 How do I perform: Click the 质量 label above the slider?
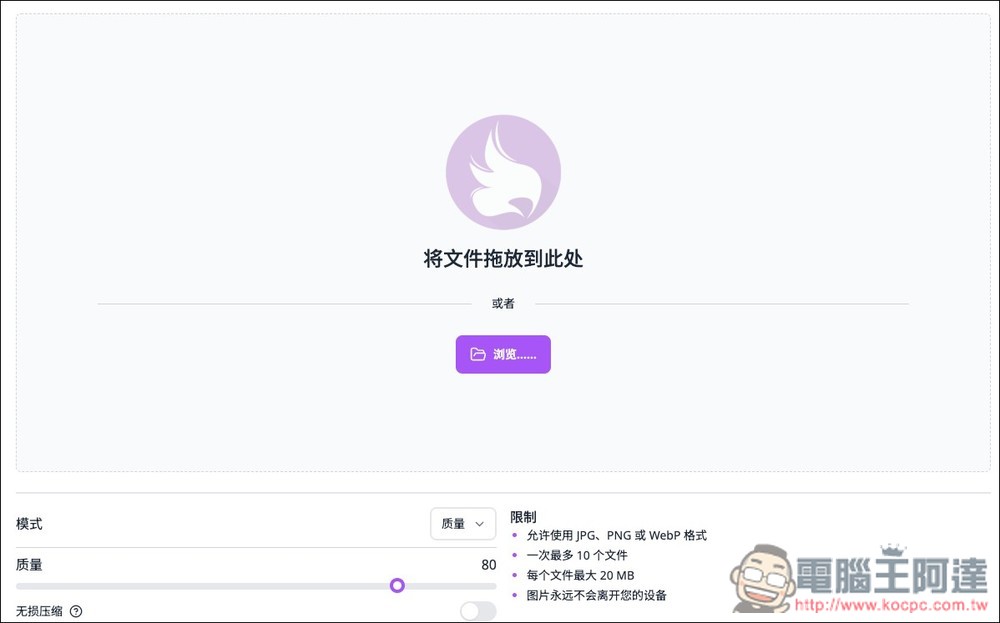click(29, 565)
